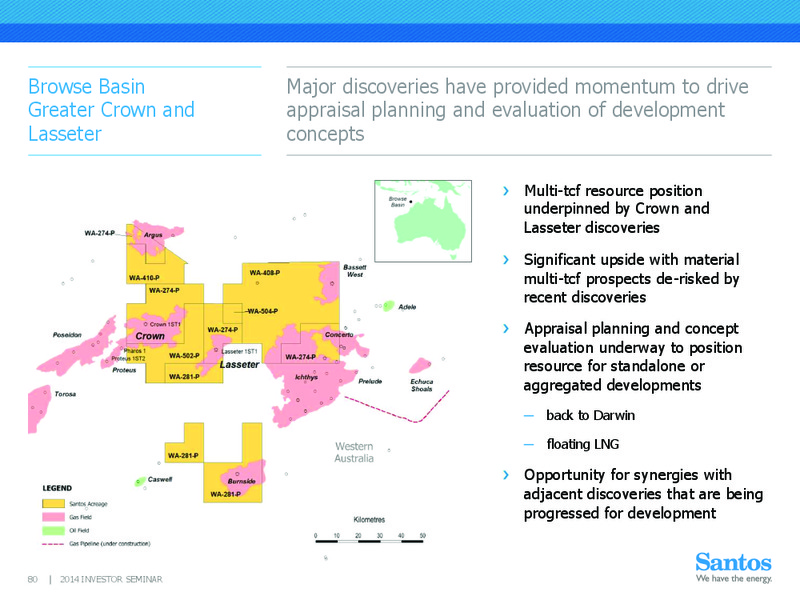Click the page number 80
The width and height of the screenshot is (800, 600).
tap(33, 580)
